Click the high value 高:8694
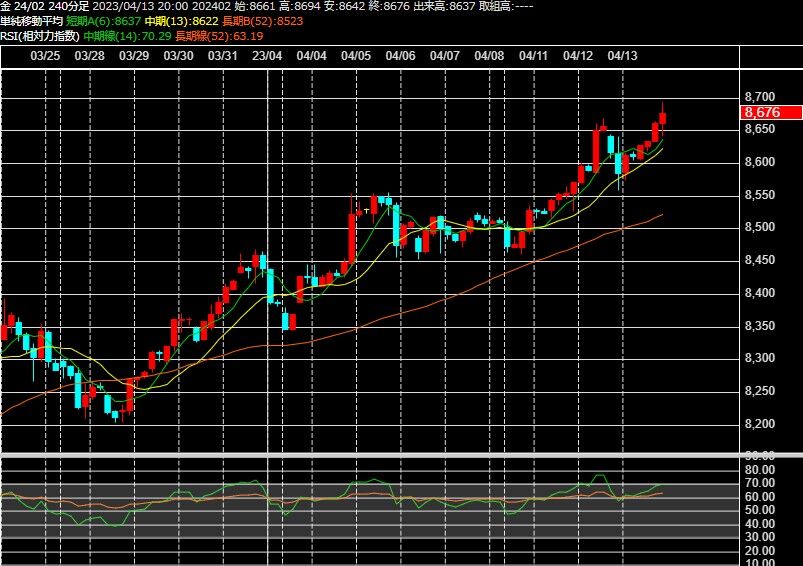This screenshot has width=803, height=566. pos(300,6)
